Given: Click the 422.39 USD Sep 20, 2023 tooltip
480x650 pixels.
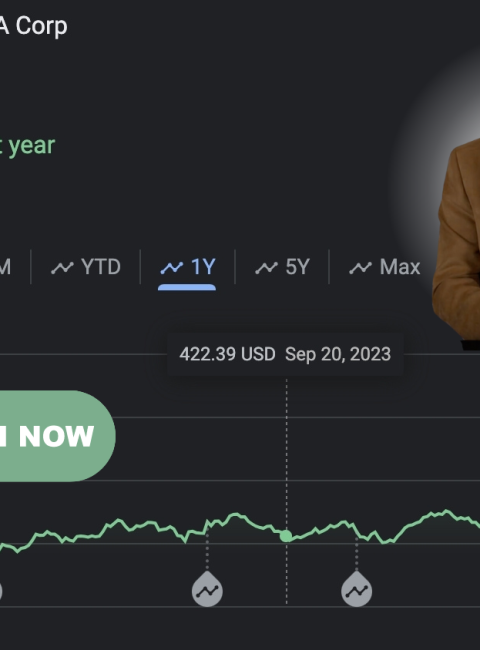Looking at the screenshot, I should [285, 354].
